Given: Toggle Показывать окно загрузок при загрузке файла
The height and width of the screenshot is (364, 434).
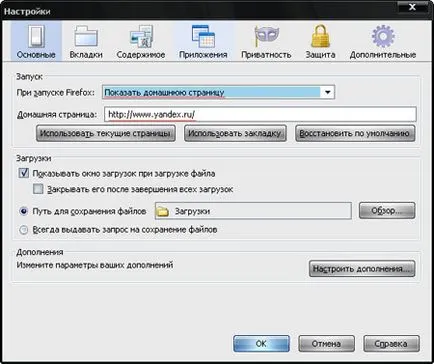Looking at the screenshot, I should pyautogui.click(x=24, y=173).
